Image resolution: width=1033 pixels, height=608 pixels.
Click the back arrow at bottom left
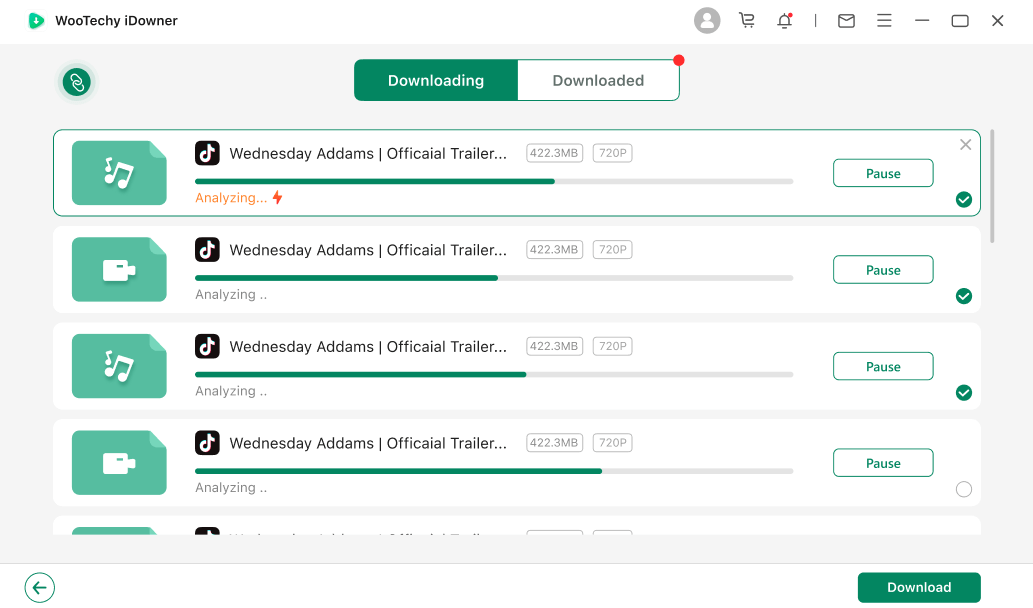pos(40,587)
